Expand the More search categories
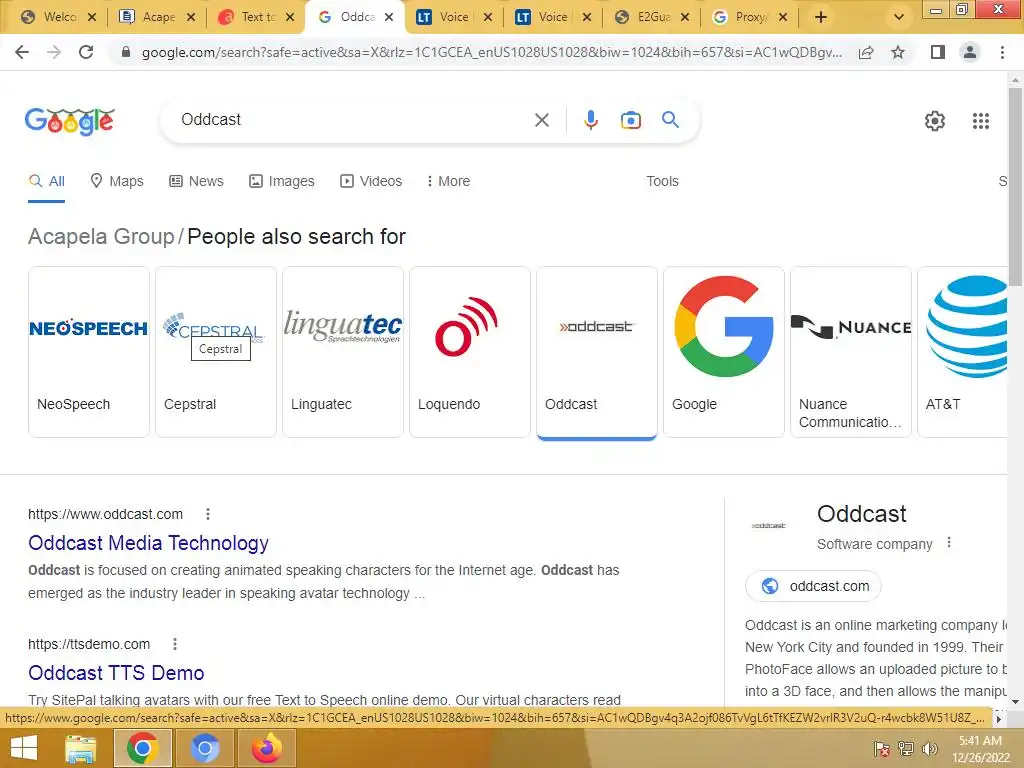 pos(448,181)
